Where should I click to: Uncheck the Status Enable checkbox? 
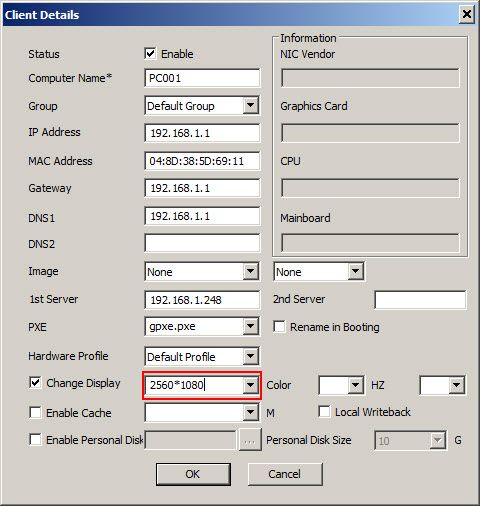[150, 54]
